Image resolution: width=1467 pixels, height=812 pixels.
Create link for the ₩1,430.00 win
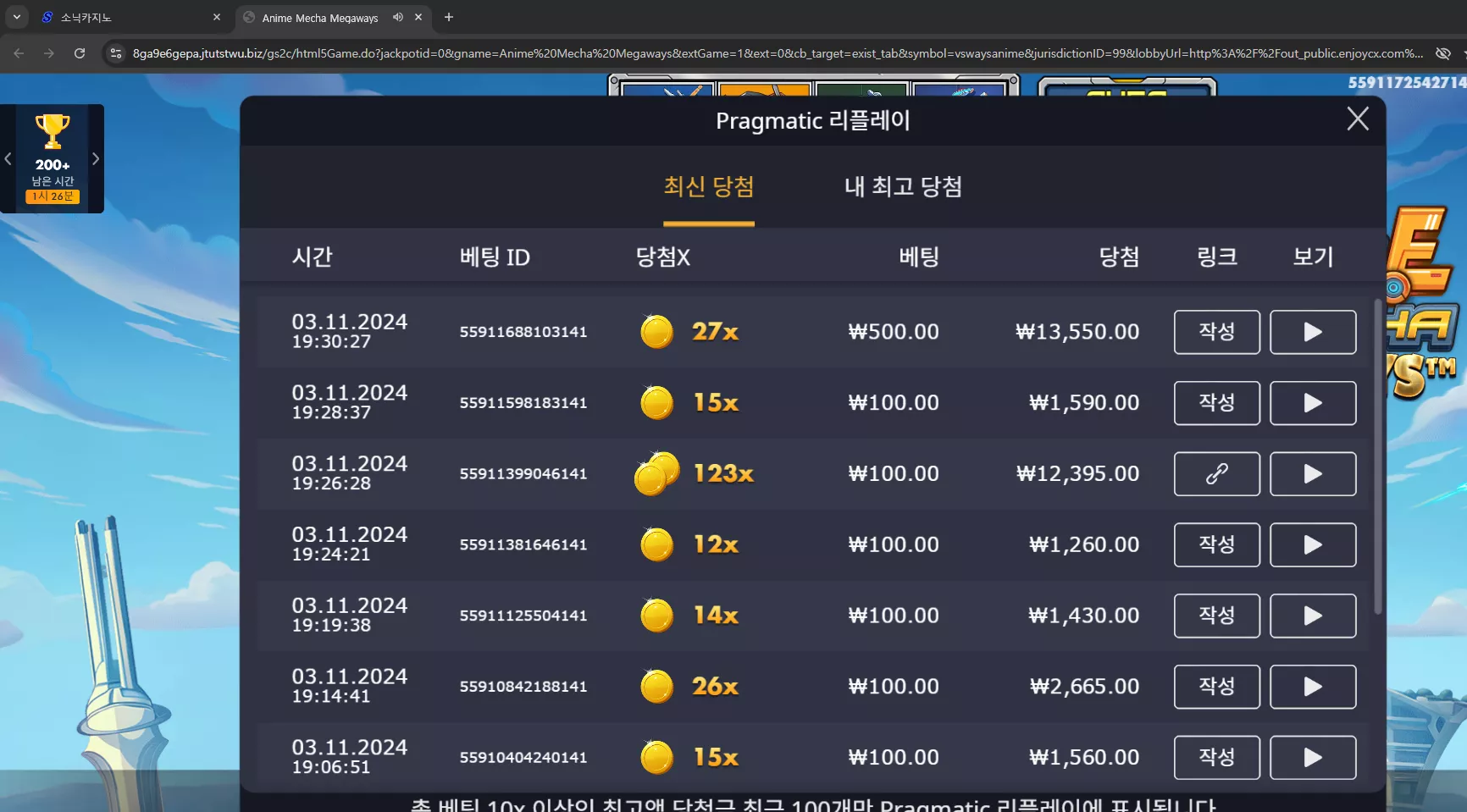coord(1216,616)
